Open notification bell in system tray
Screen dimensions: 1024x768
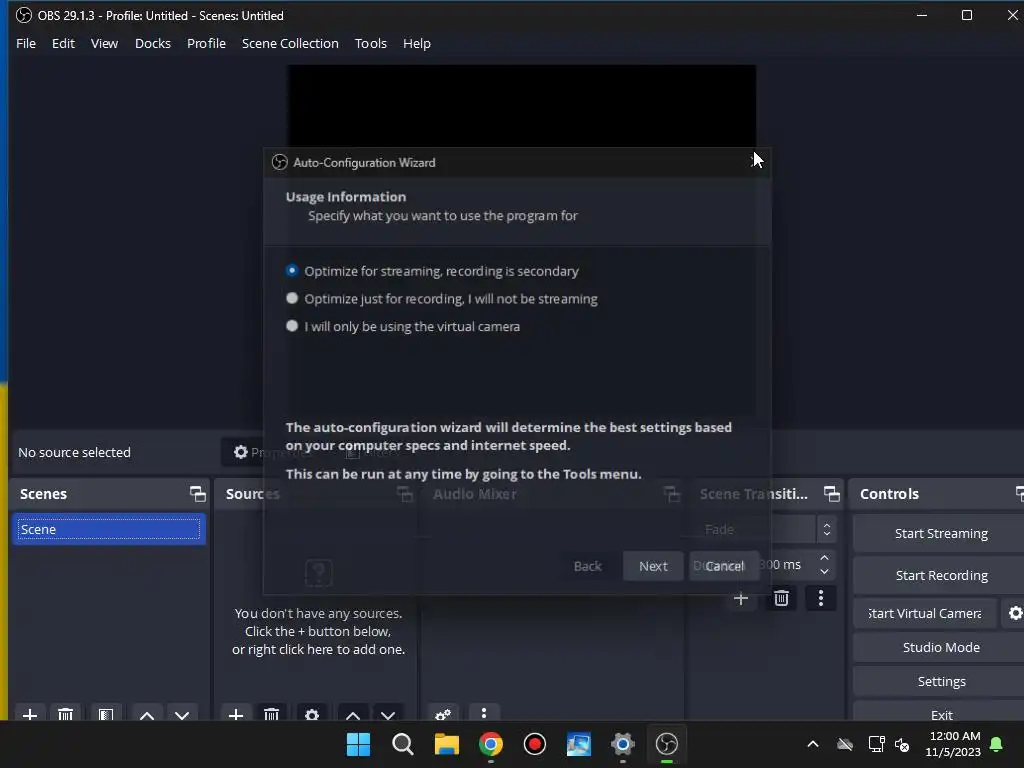[997, 744]
